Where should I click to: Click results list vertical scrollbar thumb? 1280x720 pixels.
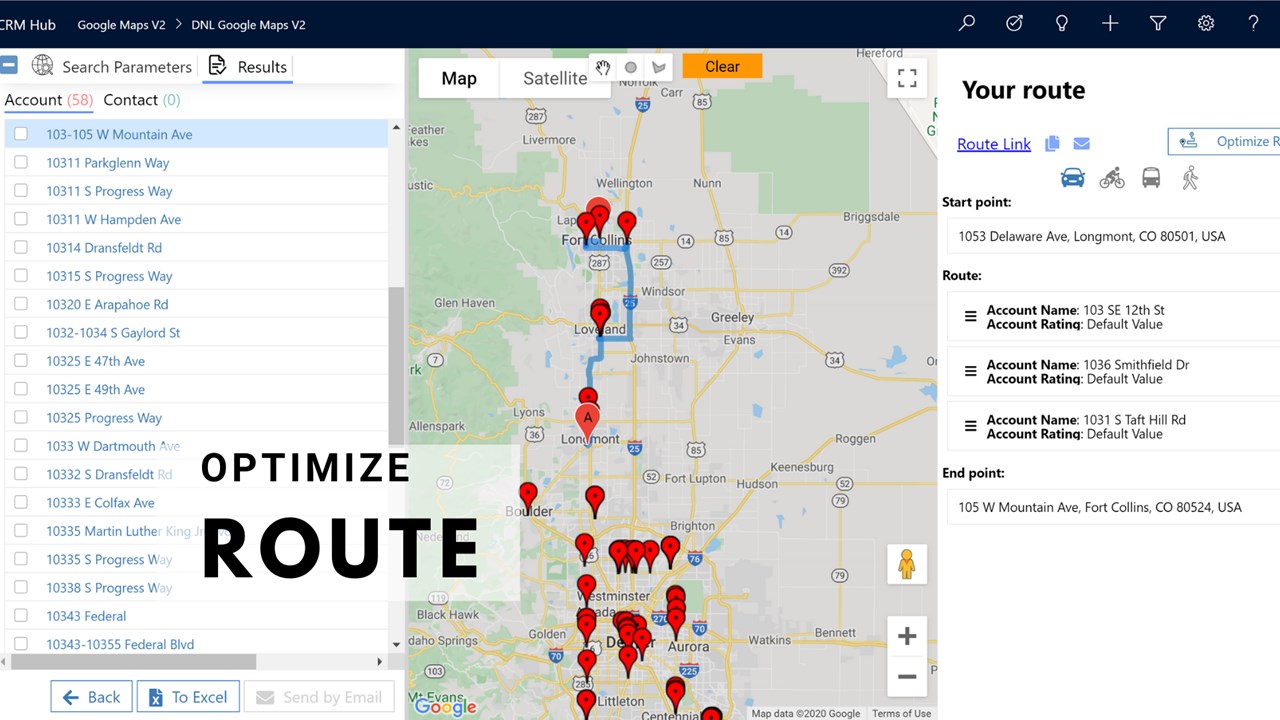point(396,366)
